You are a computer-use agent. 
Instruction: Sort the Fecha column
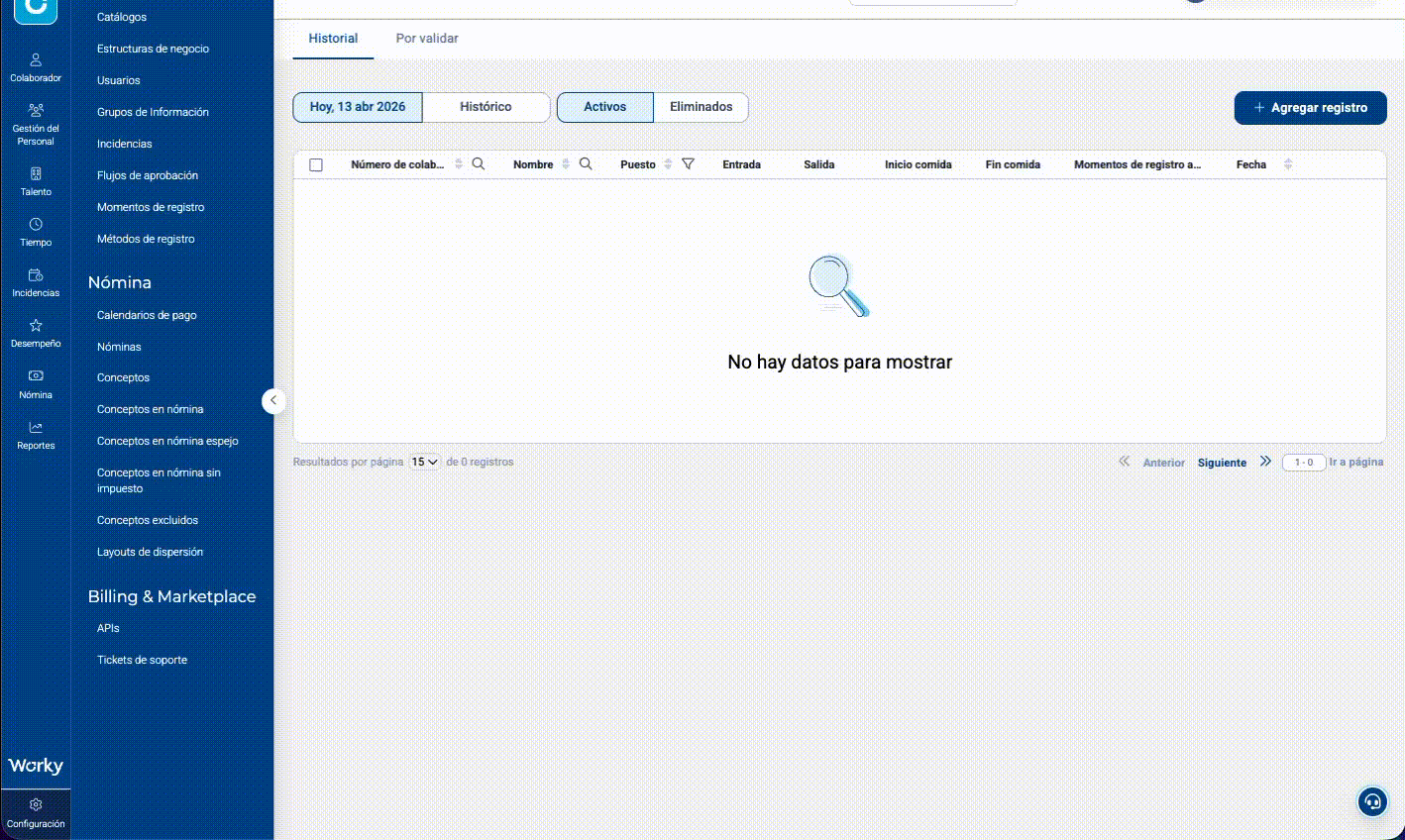tap(1288, 164)
